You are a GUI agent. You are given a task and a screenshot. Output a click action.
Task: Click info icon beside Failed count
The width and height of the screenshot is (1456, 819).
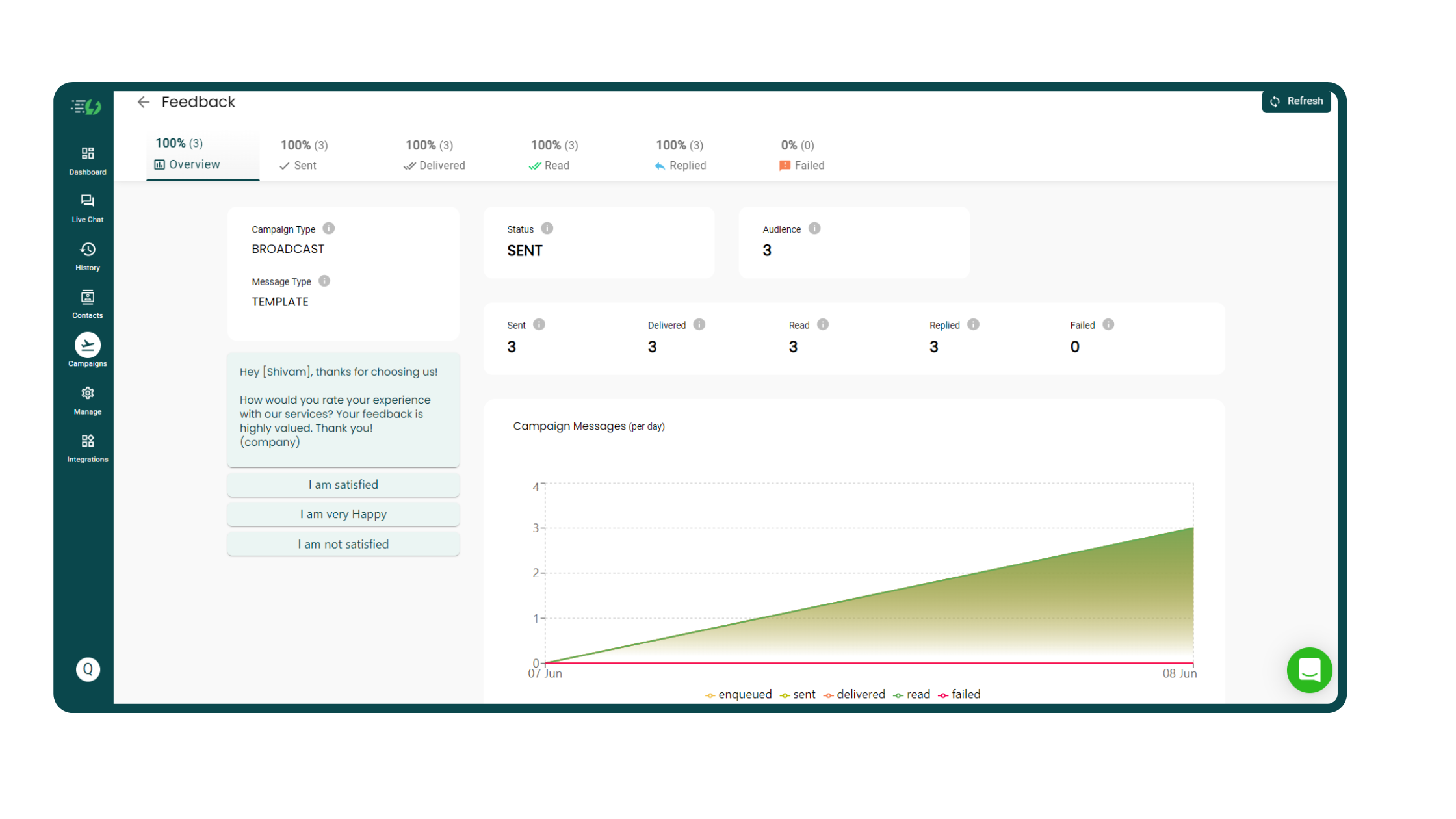[1108, 324]
